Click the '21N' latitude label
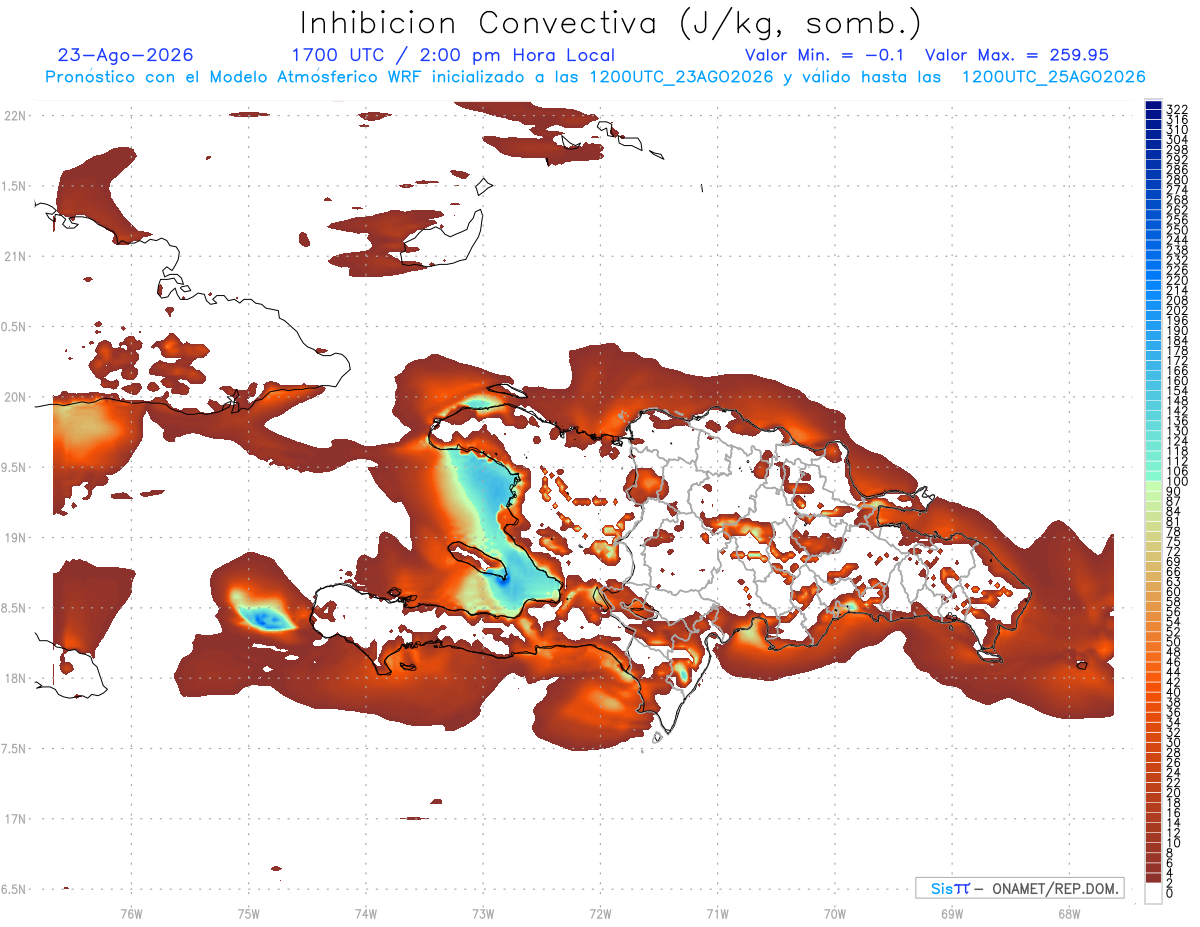Screen dimensions: 1200x927 pos(14,257)
